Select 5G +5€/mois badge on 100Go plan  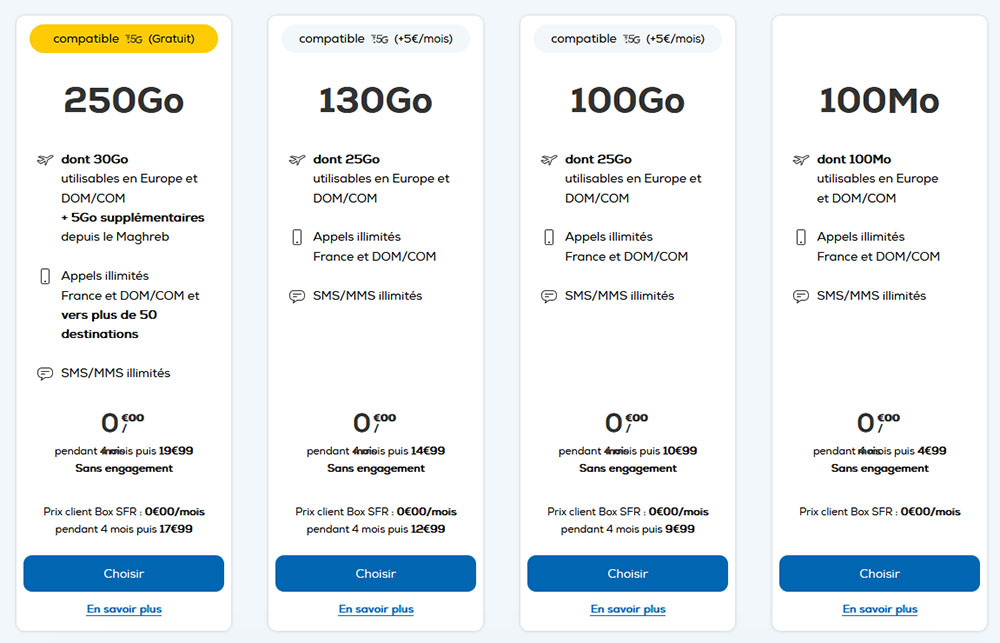[x=628, y=39]
